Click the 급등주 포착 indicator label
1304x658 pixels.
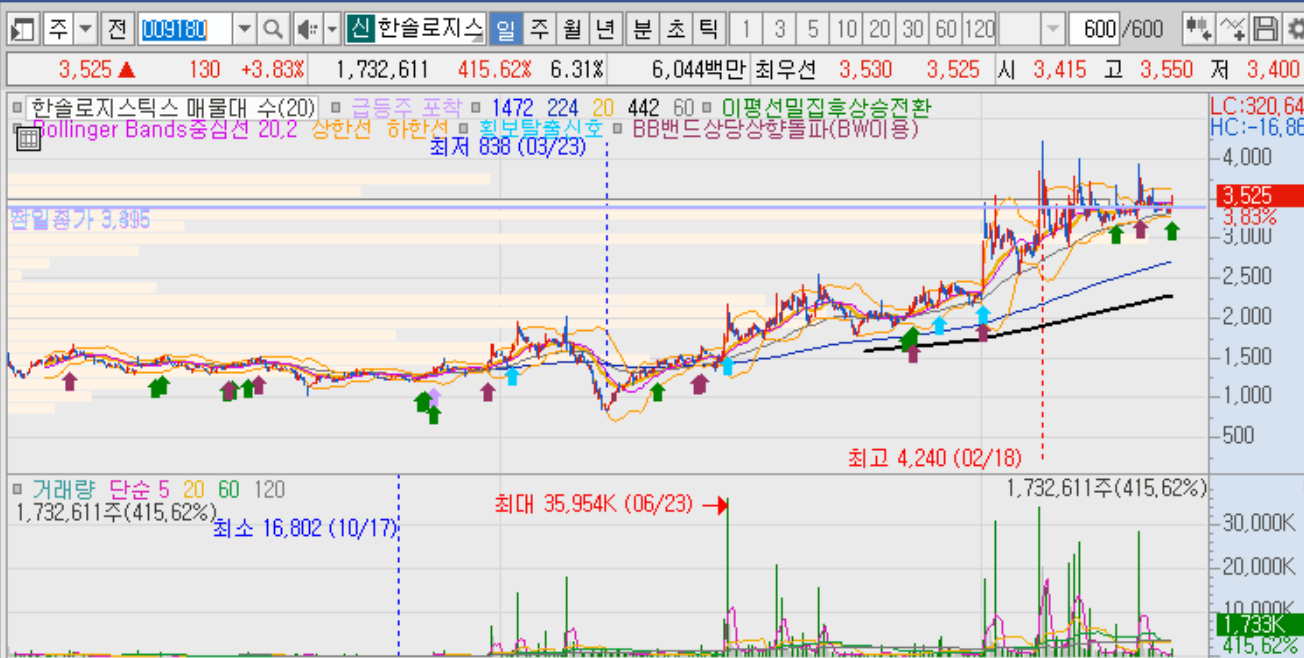405,106
